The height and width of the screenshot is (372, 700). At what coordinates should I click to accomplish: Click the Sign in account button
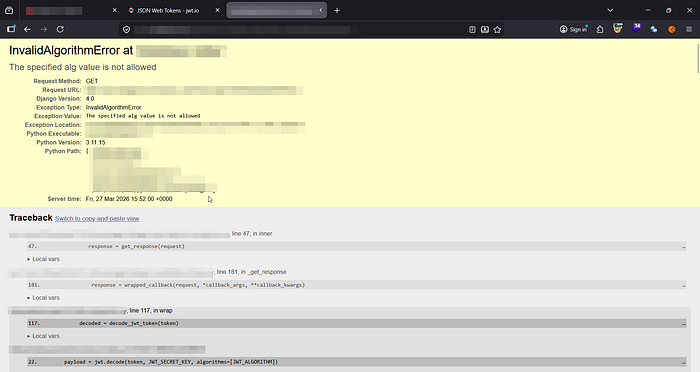click(574, 29)
